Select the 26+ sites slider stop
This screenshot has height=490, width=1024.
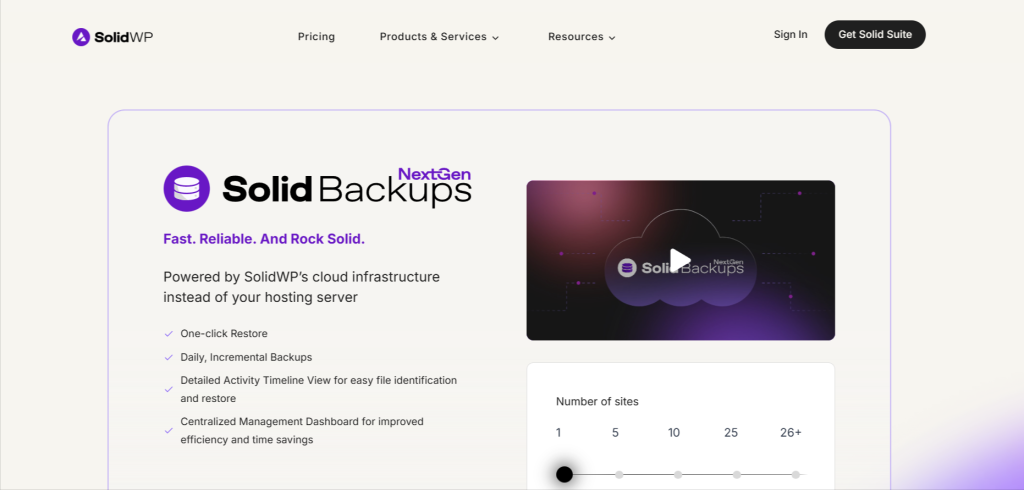[795, 475]
